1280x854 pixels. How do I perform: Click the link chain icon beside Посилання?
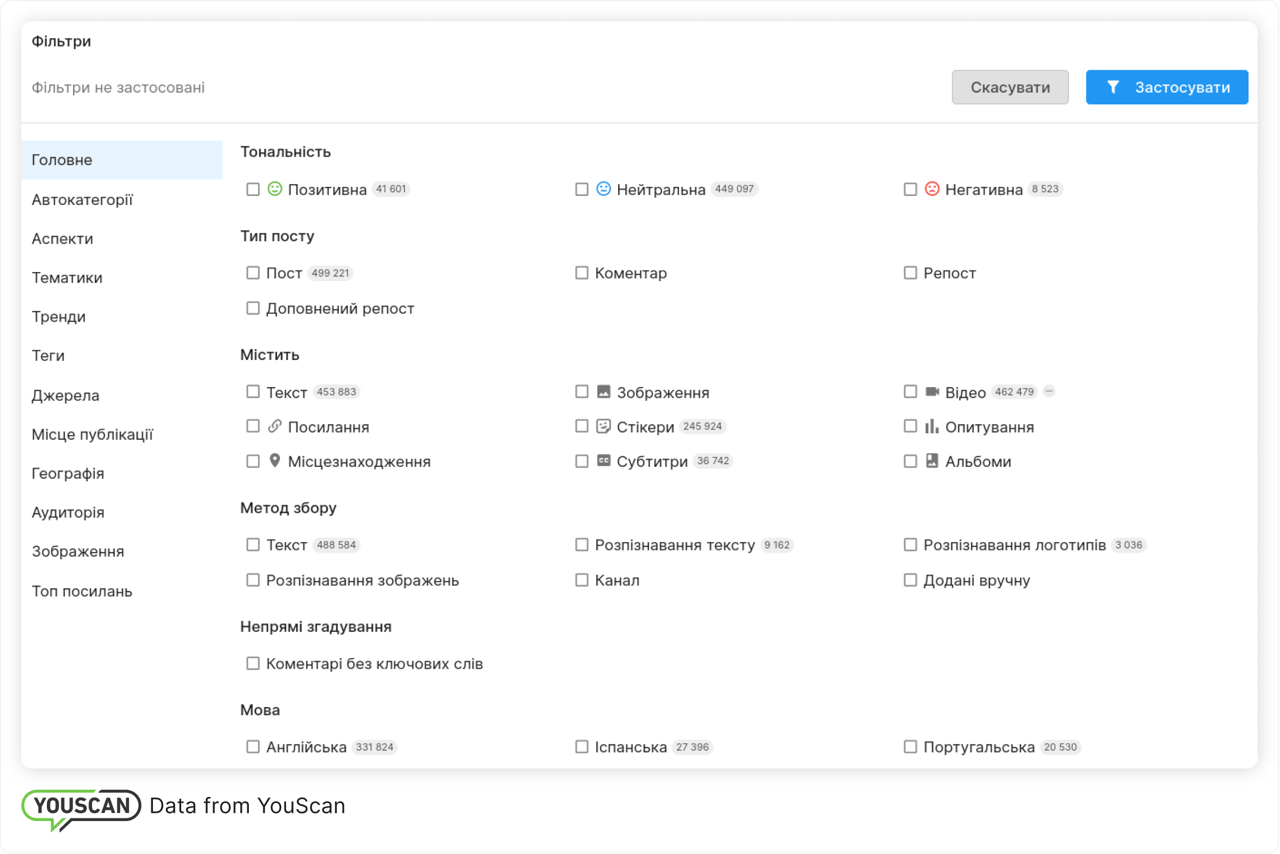275,427
